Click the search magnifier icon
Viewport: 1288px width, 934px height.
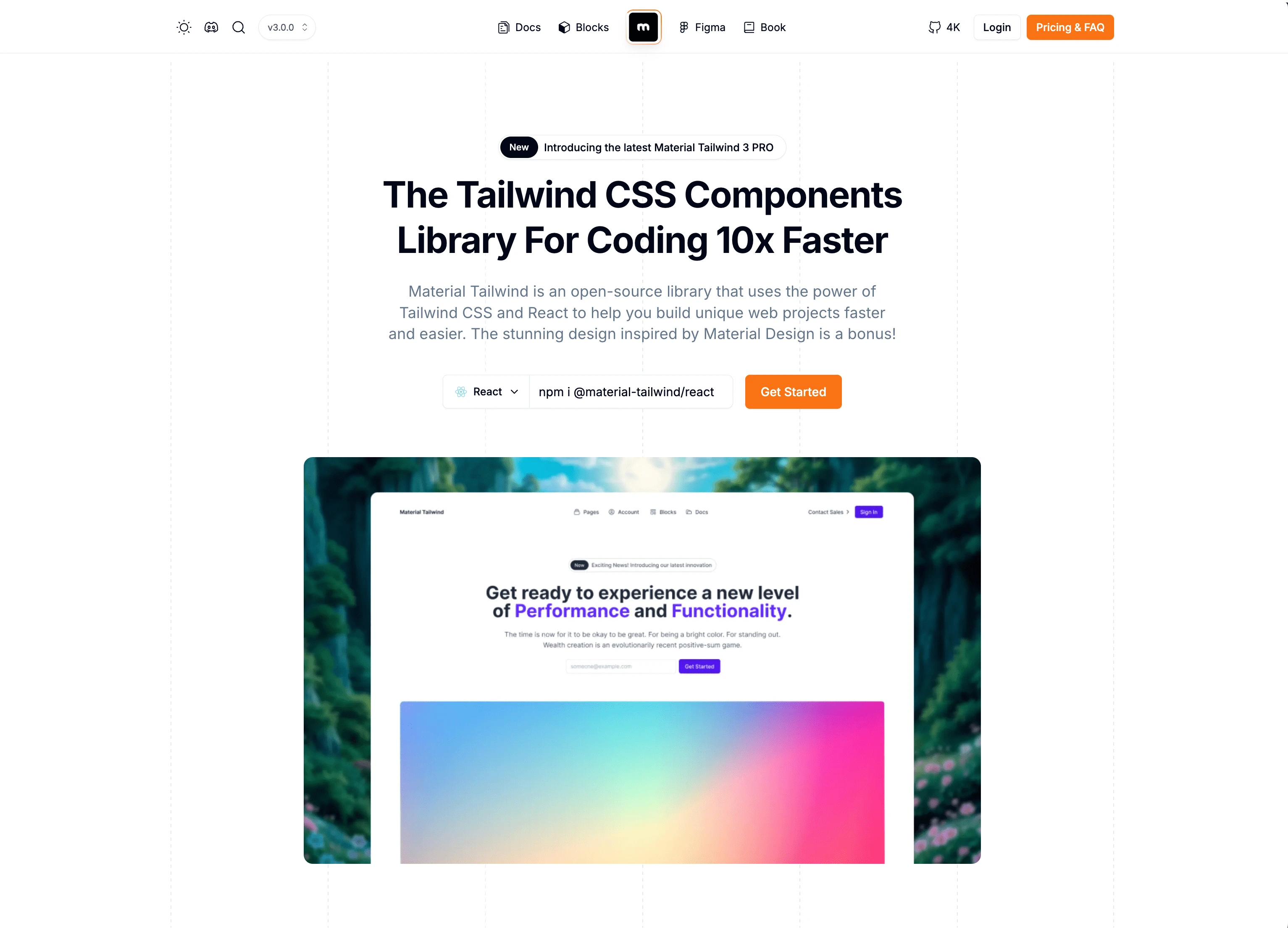click(238, 27)
